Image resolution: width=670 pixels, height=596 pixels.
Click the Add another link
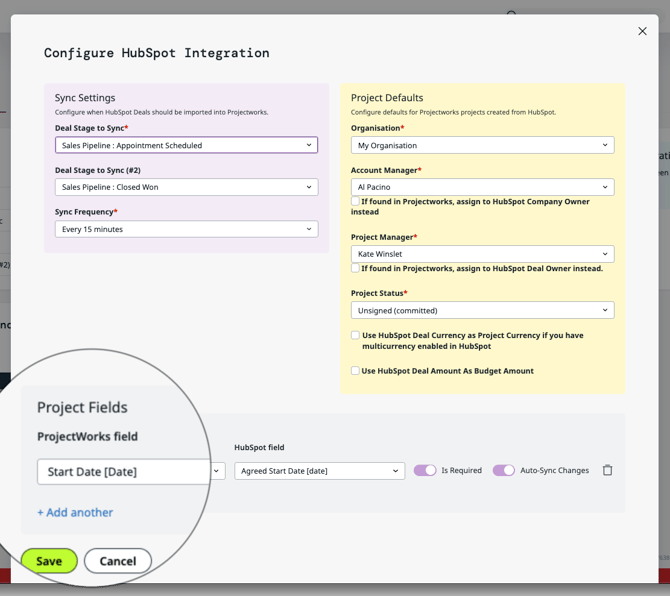coord(75,512)
